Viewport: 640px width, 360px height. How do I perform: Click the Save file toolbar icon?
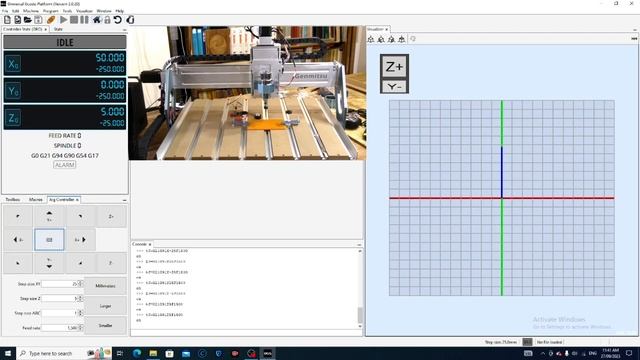click(38, 20)
